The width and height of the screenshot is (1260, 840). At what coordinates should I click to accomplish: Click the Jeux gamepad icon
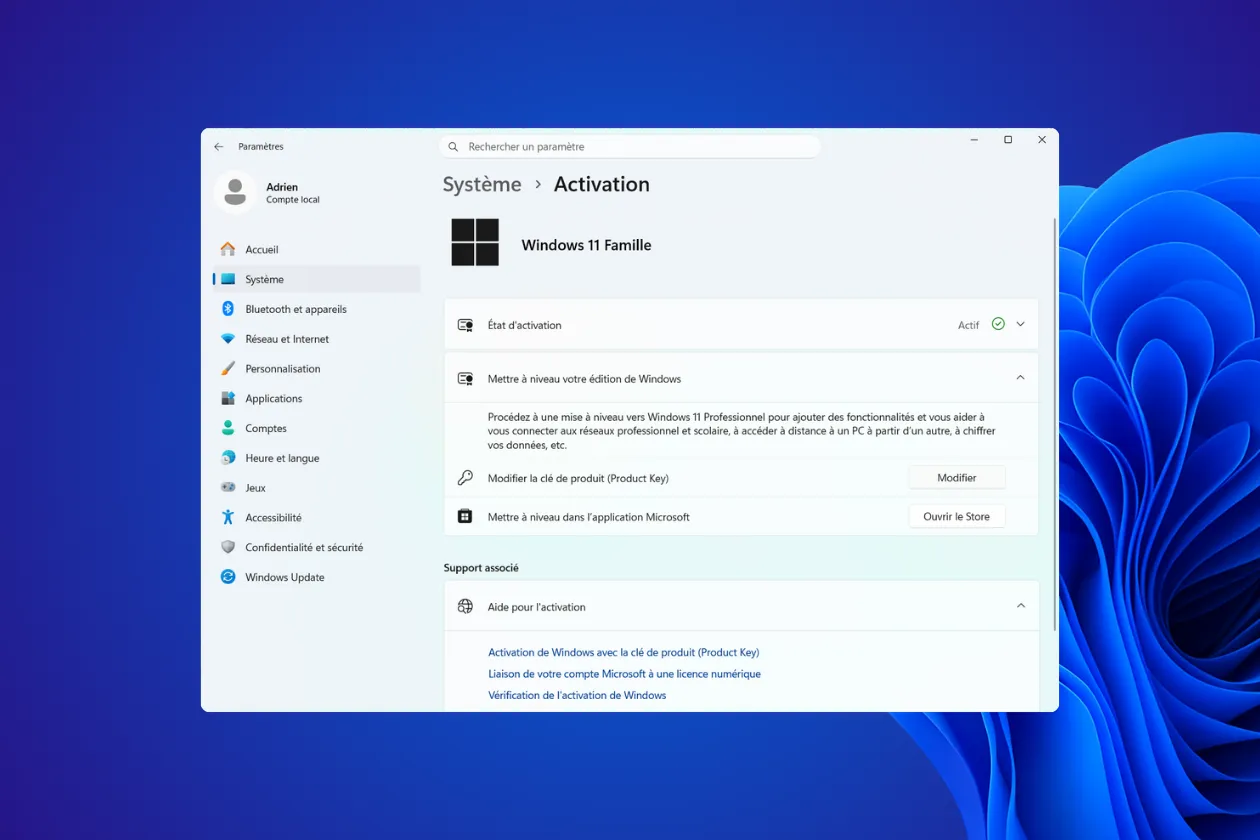[x=228, y=487]
